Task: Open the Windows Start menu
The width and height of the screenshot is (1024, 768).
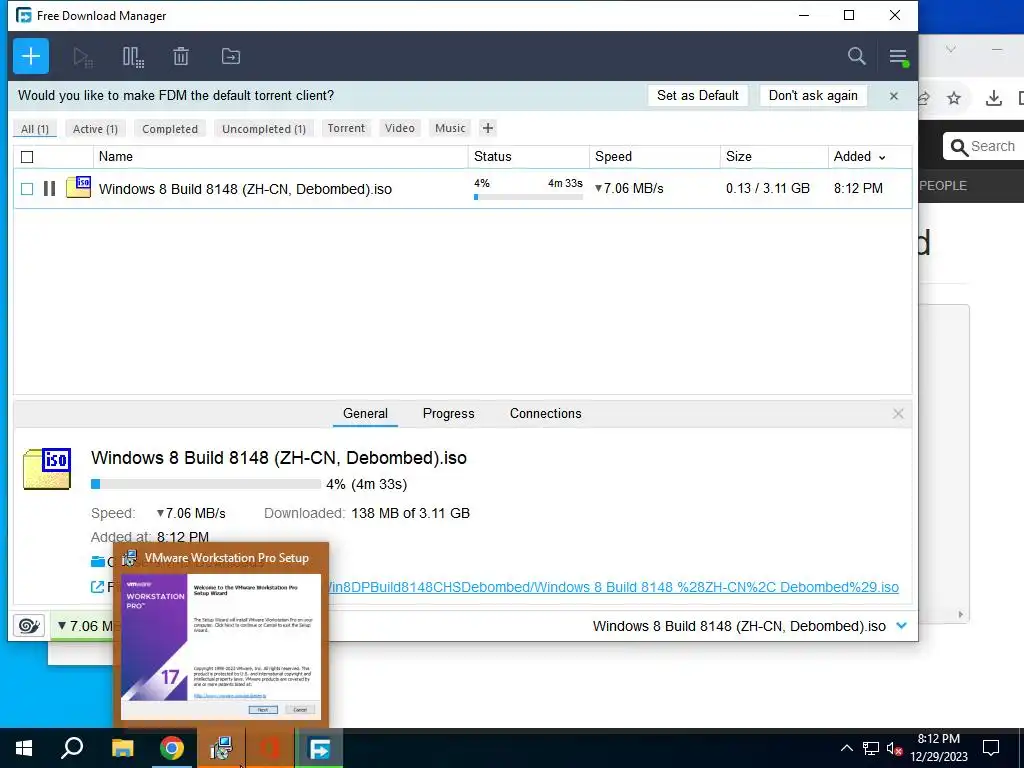Action: point(24,748)
